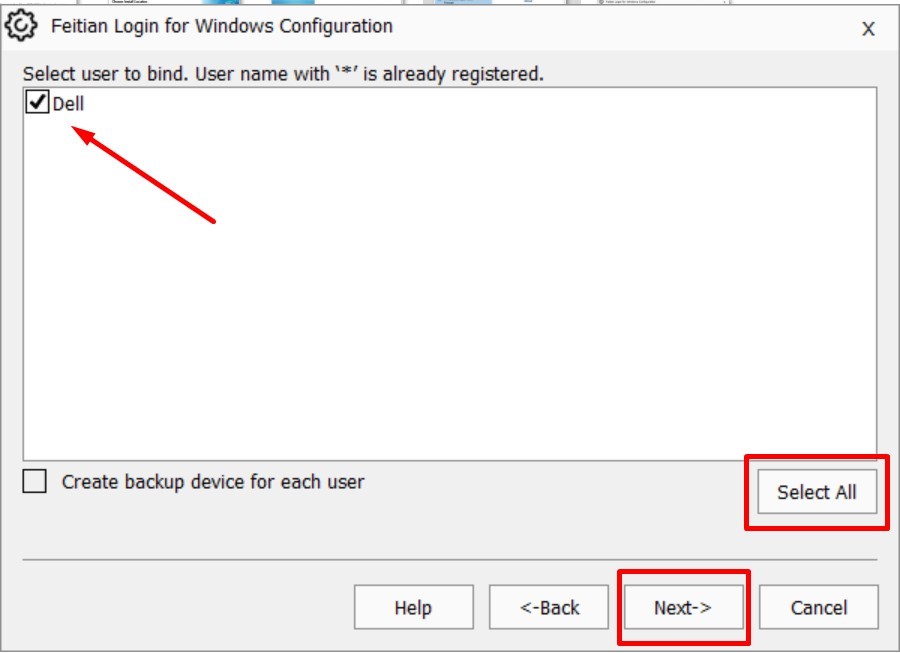900x653 pixels.
Task: Open the rightmost thumbnail in the top strip
Action: point(662,3)
